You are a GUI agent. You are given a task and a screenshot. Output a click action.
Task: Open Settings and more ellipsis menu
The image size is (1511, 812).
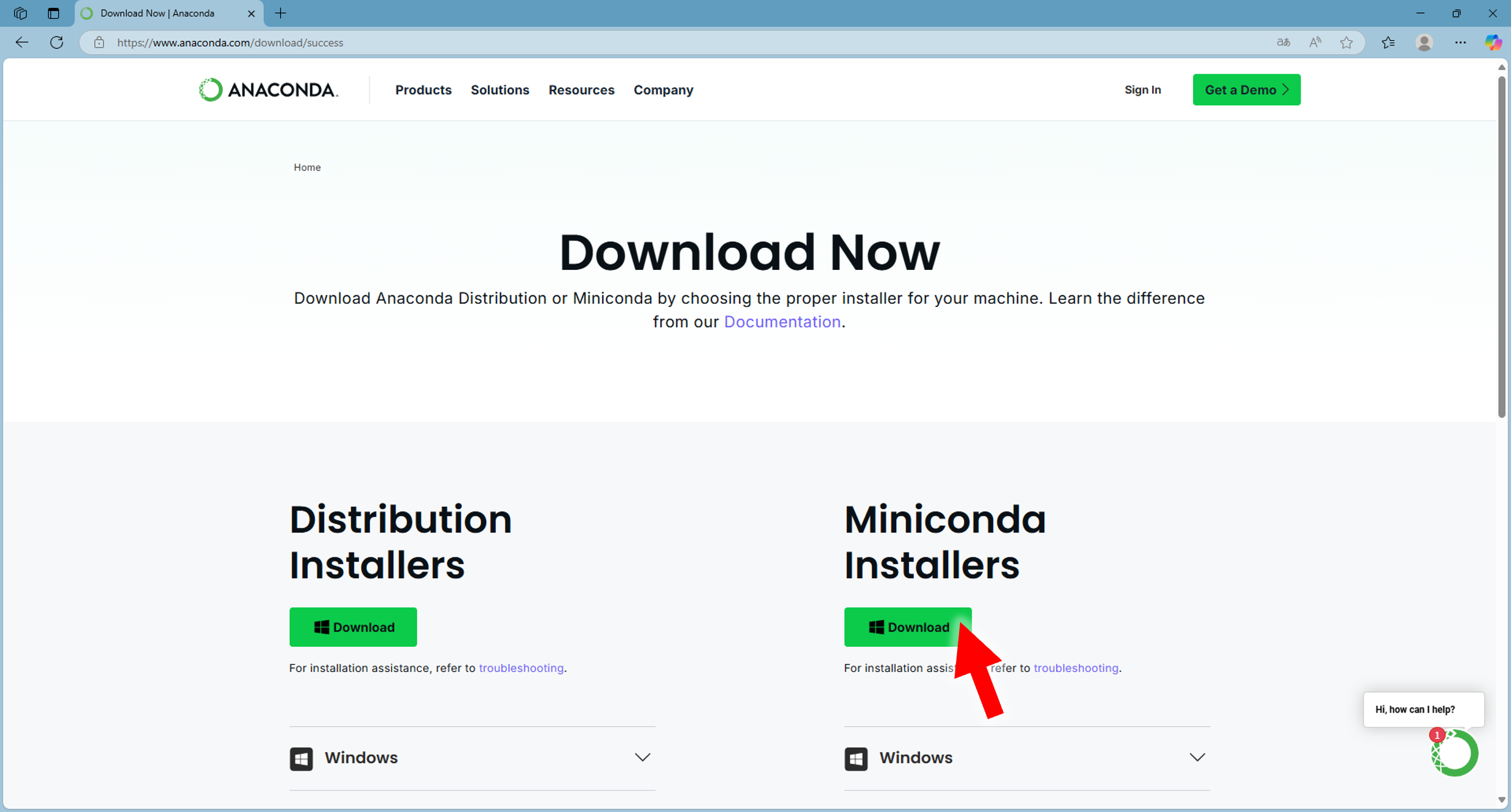pyautogui.click(x=1460, y=43)
